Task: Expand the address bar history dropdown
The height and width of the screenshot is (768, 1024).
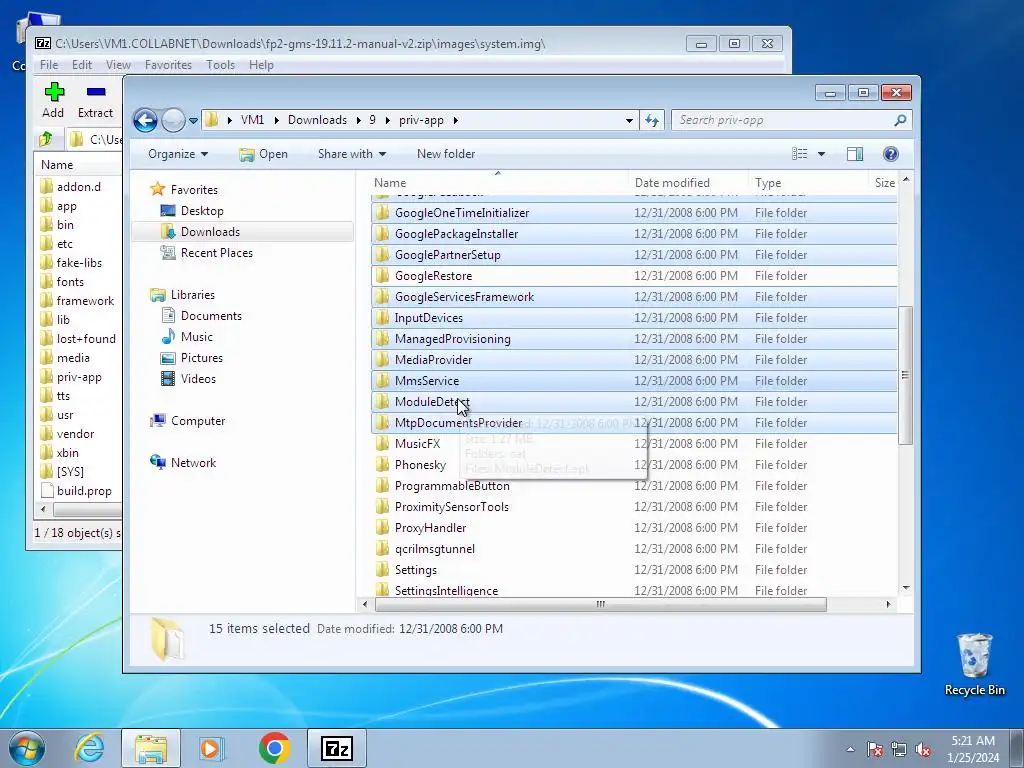Action: pyautogui.click(x=629, y=120)
